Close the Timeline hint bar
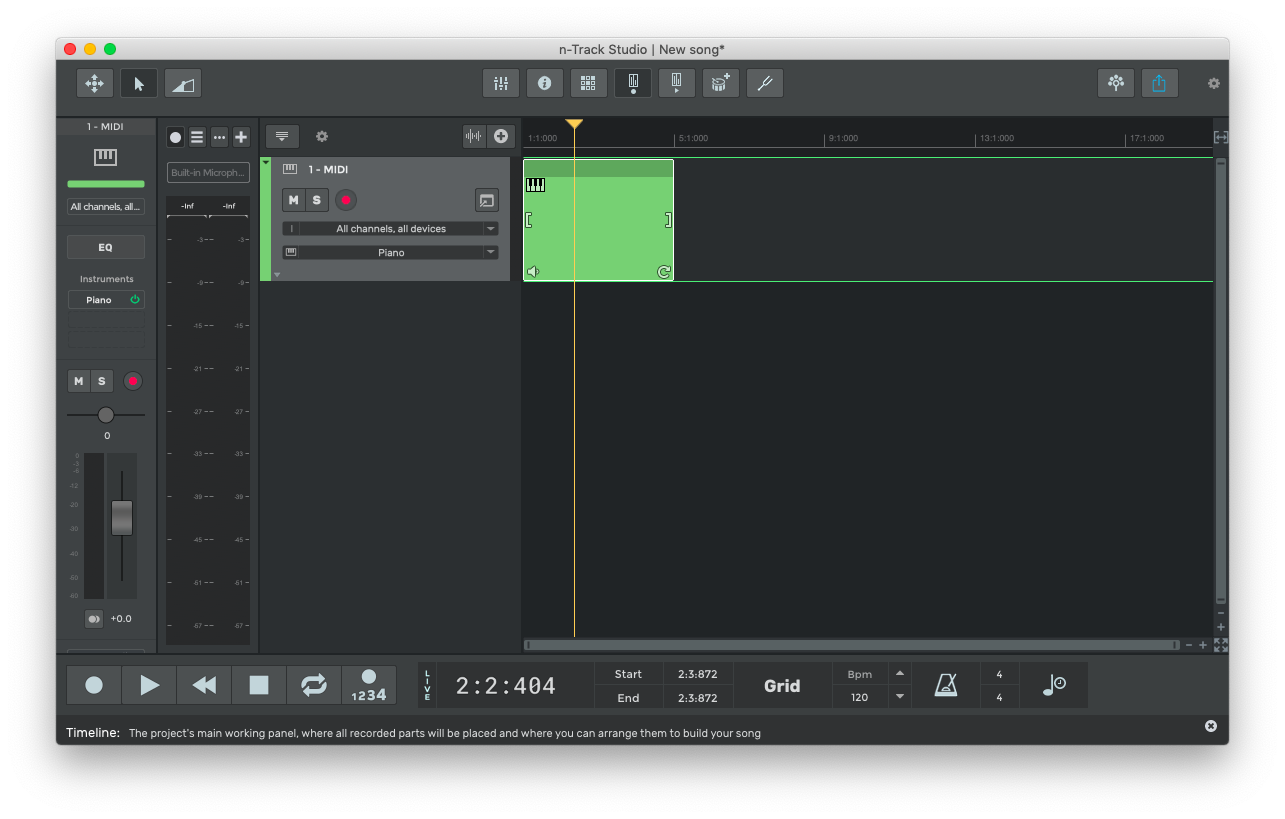 click(x=1210, y=726)
